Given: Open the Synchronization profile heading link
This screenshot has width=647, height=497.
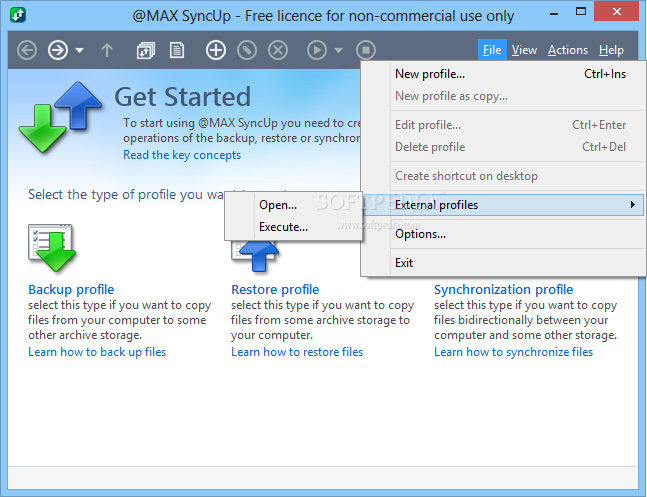Looking at the screenshot, I should [503, 289].
